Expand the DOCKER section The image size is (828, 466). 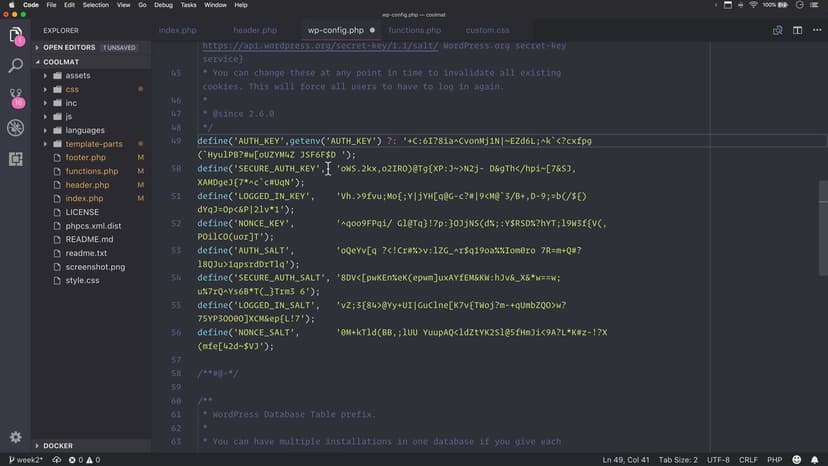pos(58,446)
